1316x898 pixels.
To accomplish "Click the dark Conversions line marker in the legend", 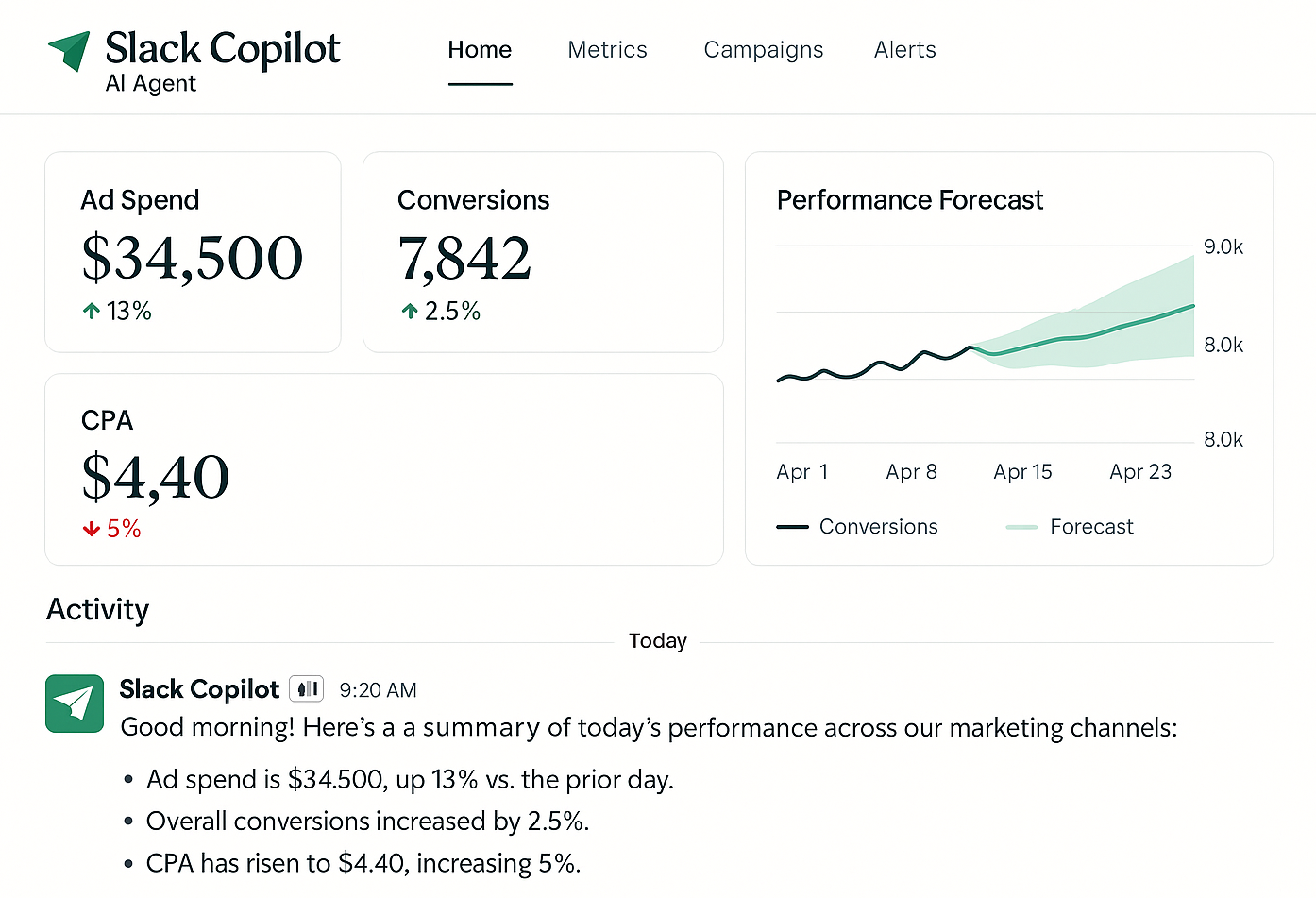I will tap(793, 526).
